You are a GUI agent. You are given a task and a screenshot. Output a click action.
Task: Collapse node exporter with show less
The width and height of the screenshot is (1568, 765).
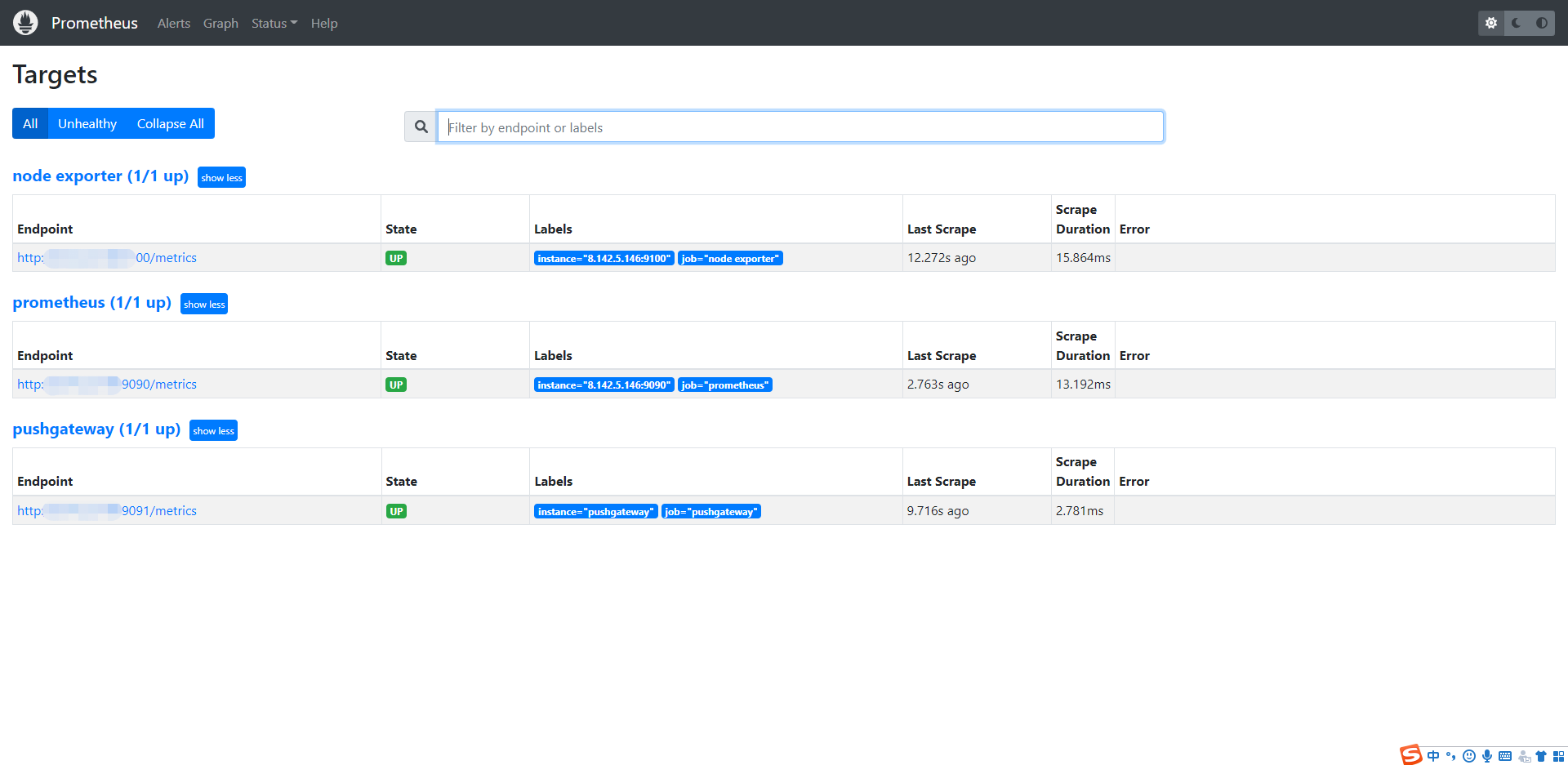pos(222,177)
